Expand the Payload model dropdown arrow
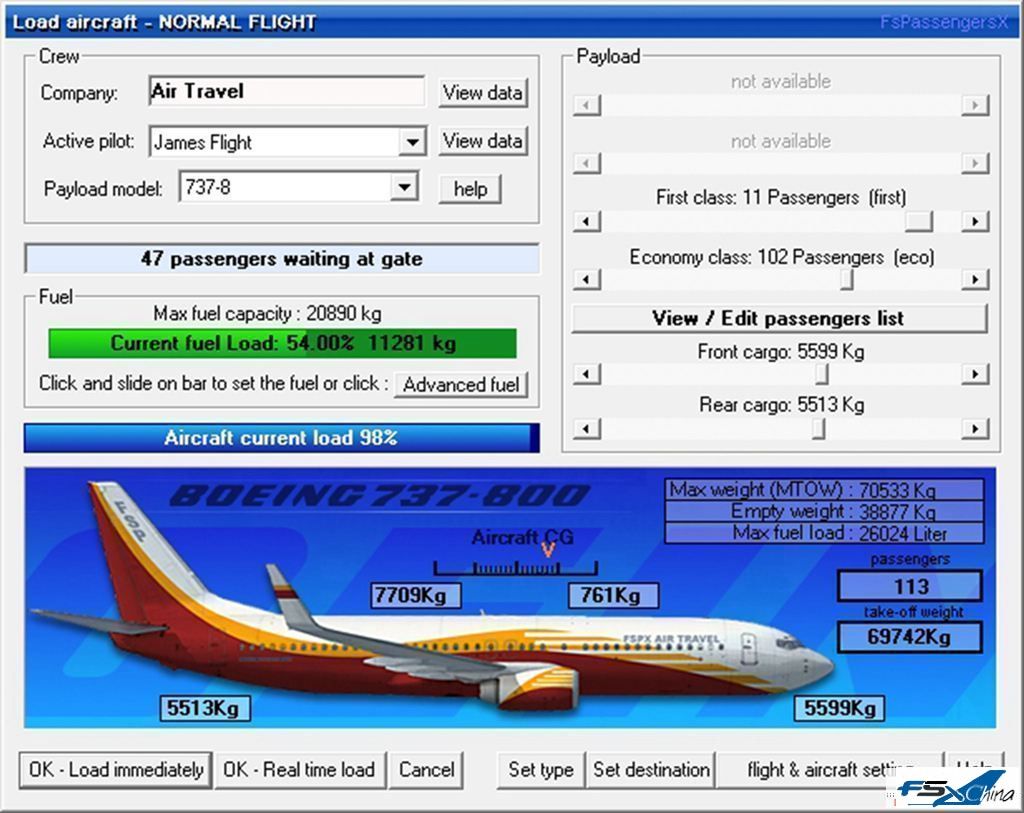The width and height of the screenshot is (1024, 813). (404, 188)
